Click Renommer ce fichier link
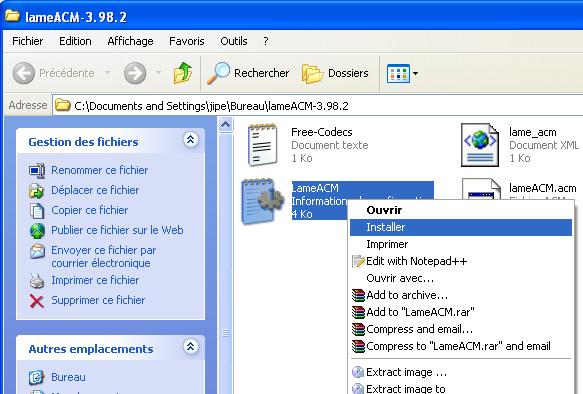Viewport: 583px width, 394px height. point(99,170)
